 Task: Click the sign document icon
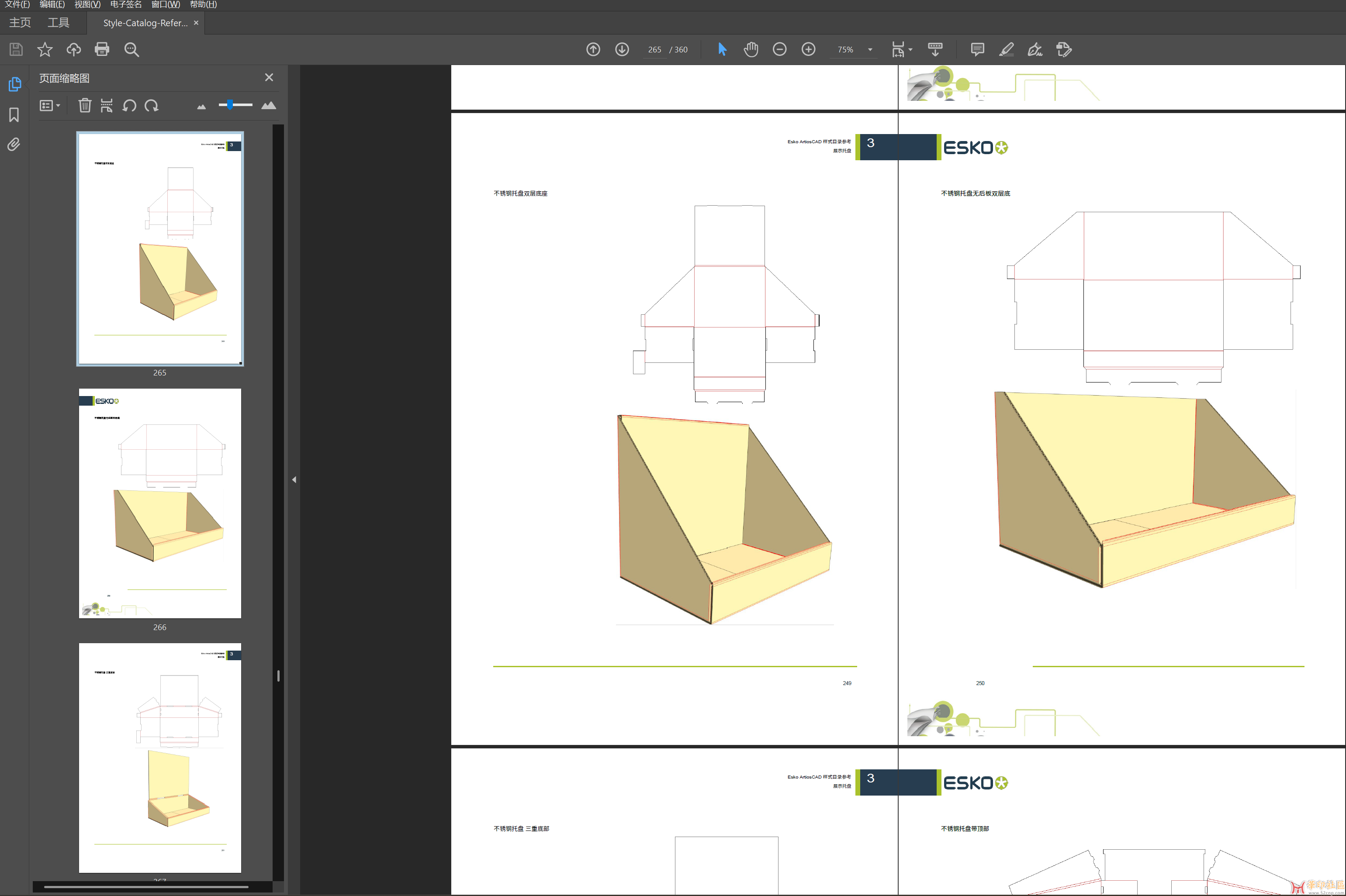[1035, 50]
